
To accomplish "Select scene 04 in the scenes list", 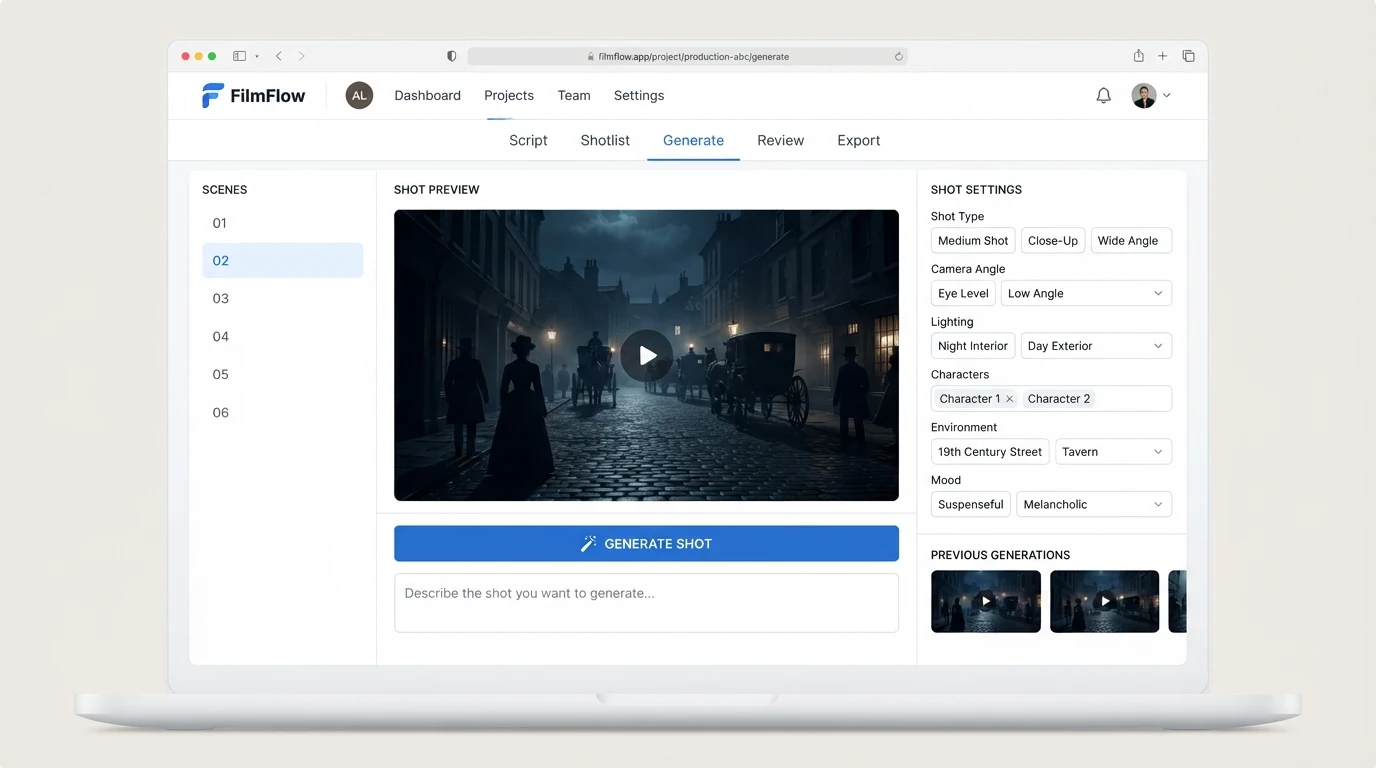I will [283, 337].
